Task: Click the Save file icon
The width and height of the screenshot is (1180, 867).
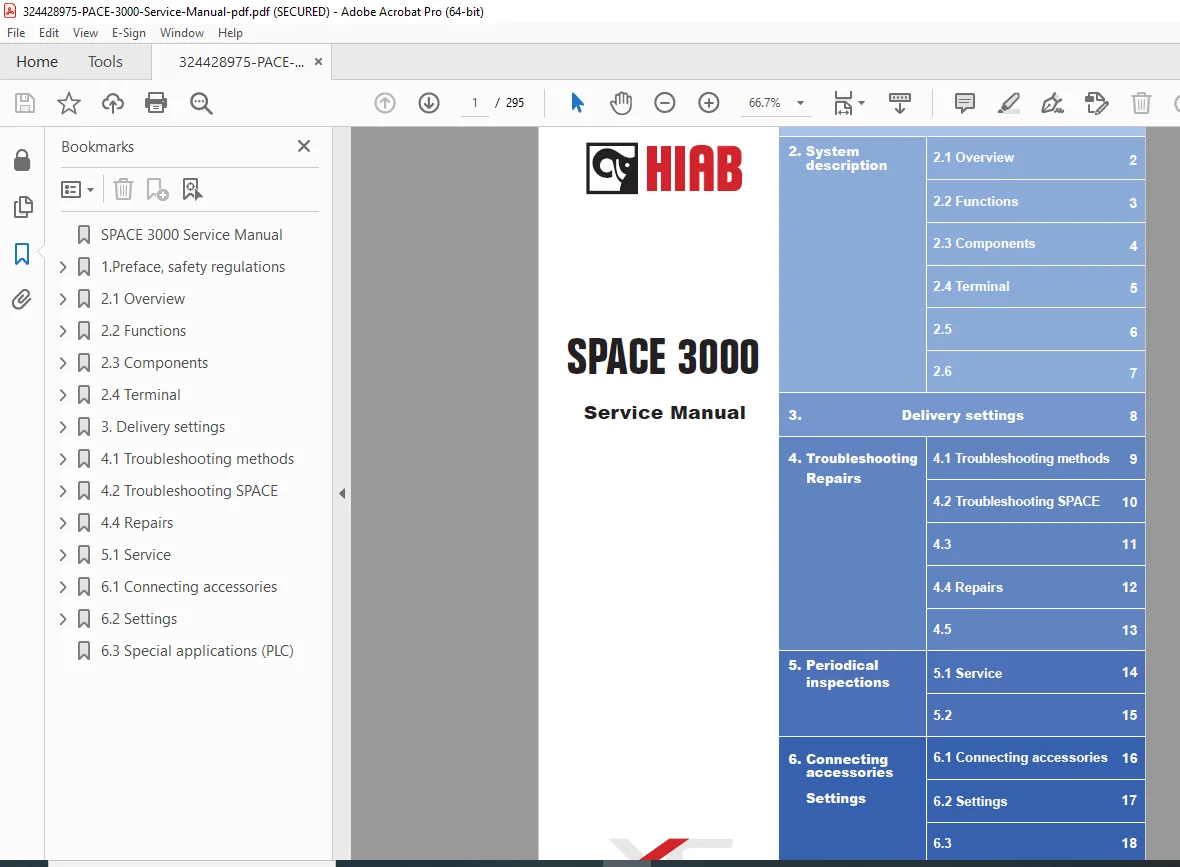Action: (25, 103)
